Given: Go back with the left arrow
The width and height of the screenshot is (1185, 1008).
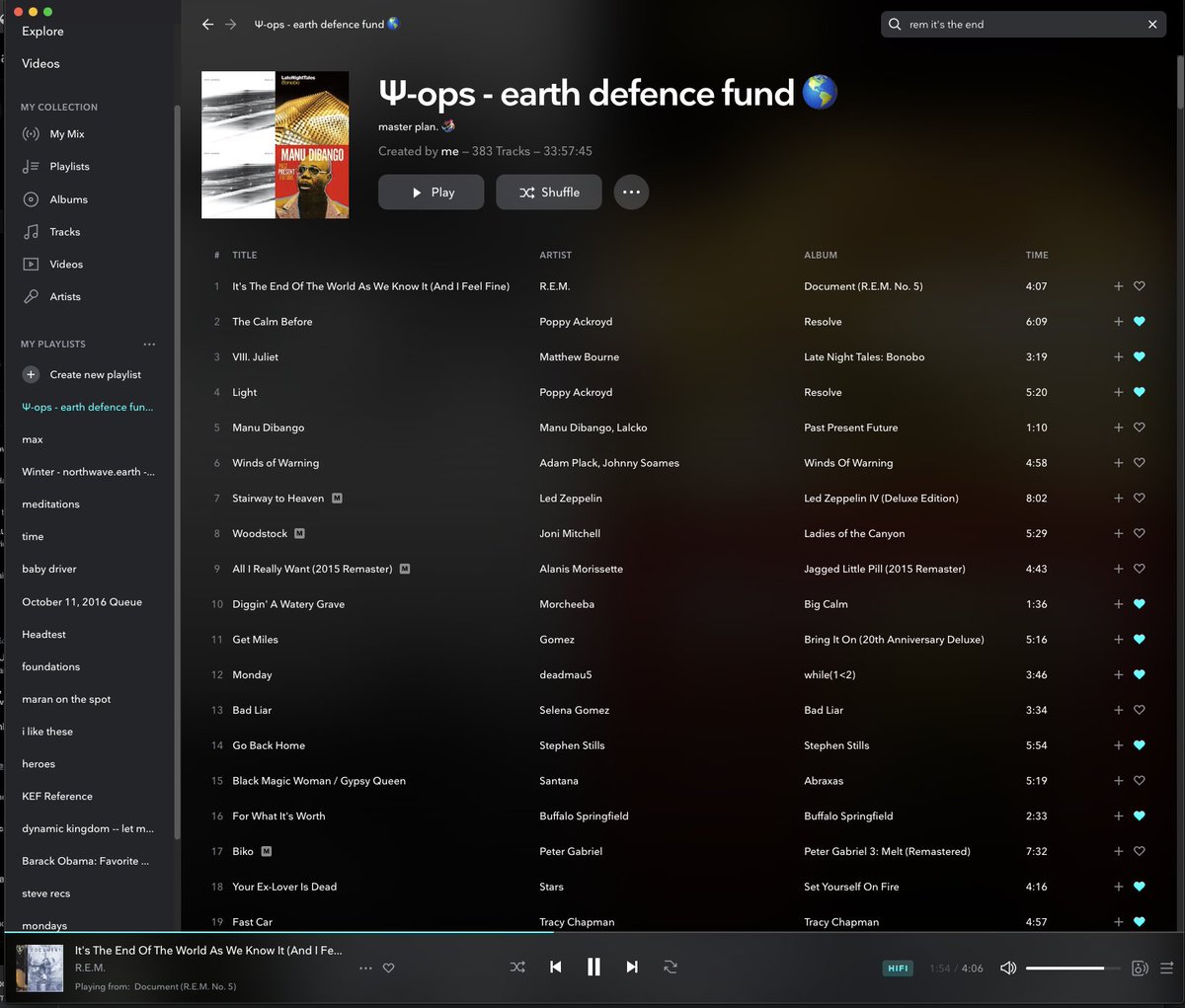Looking at the screenshot, I should [207, 25].
